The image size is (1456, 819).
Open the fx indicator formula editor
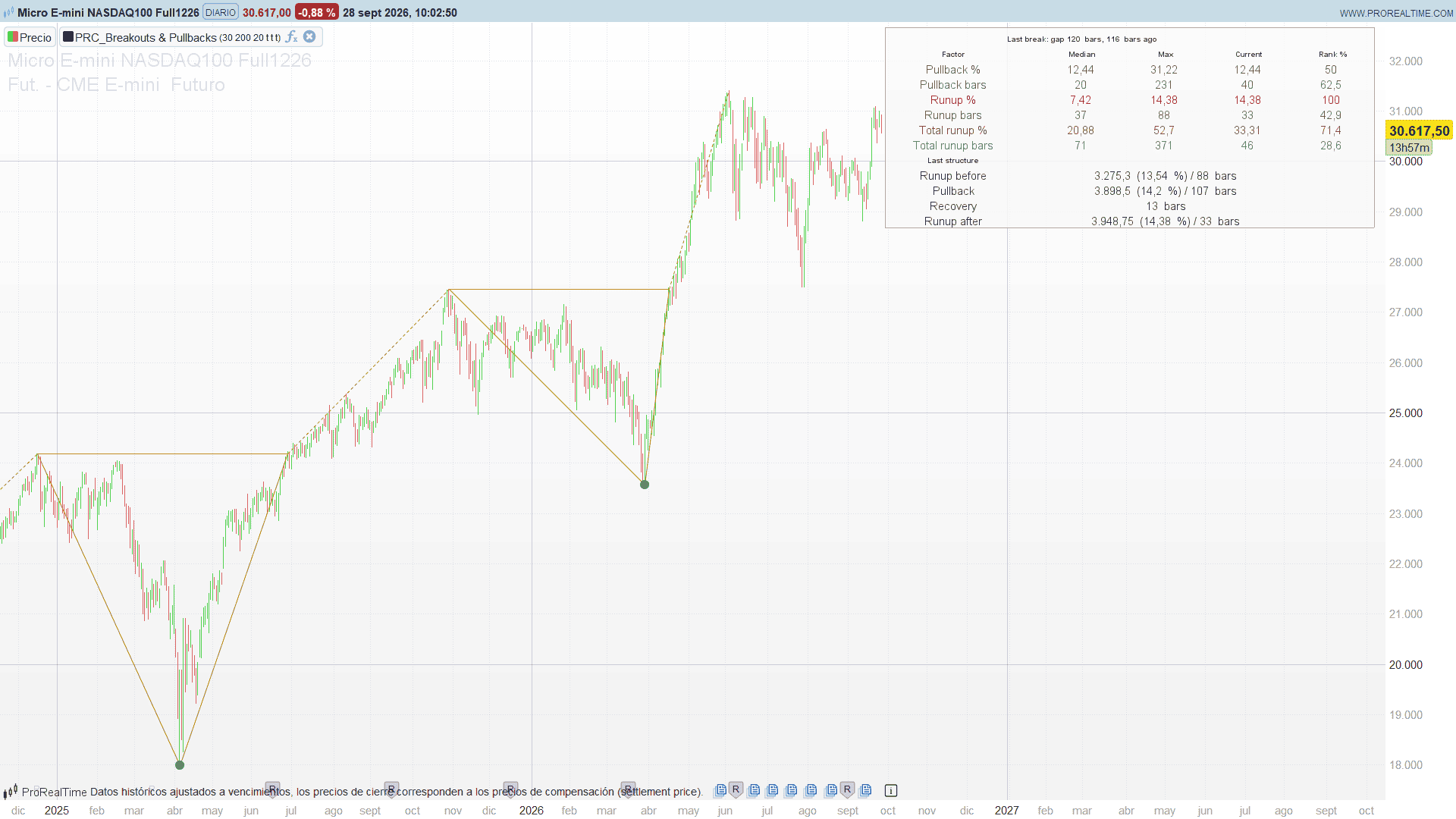pos(291,36)
